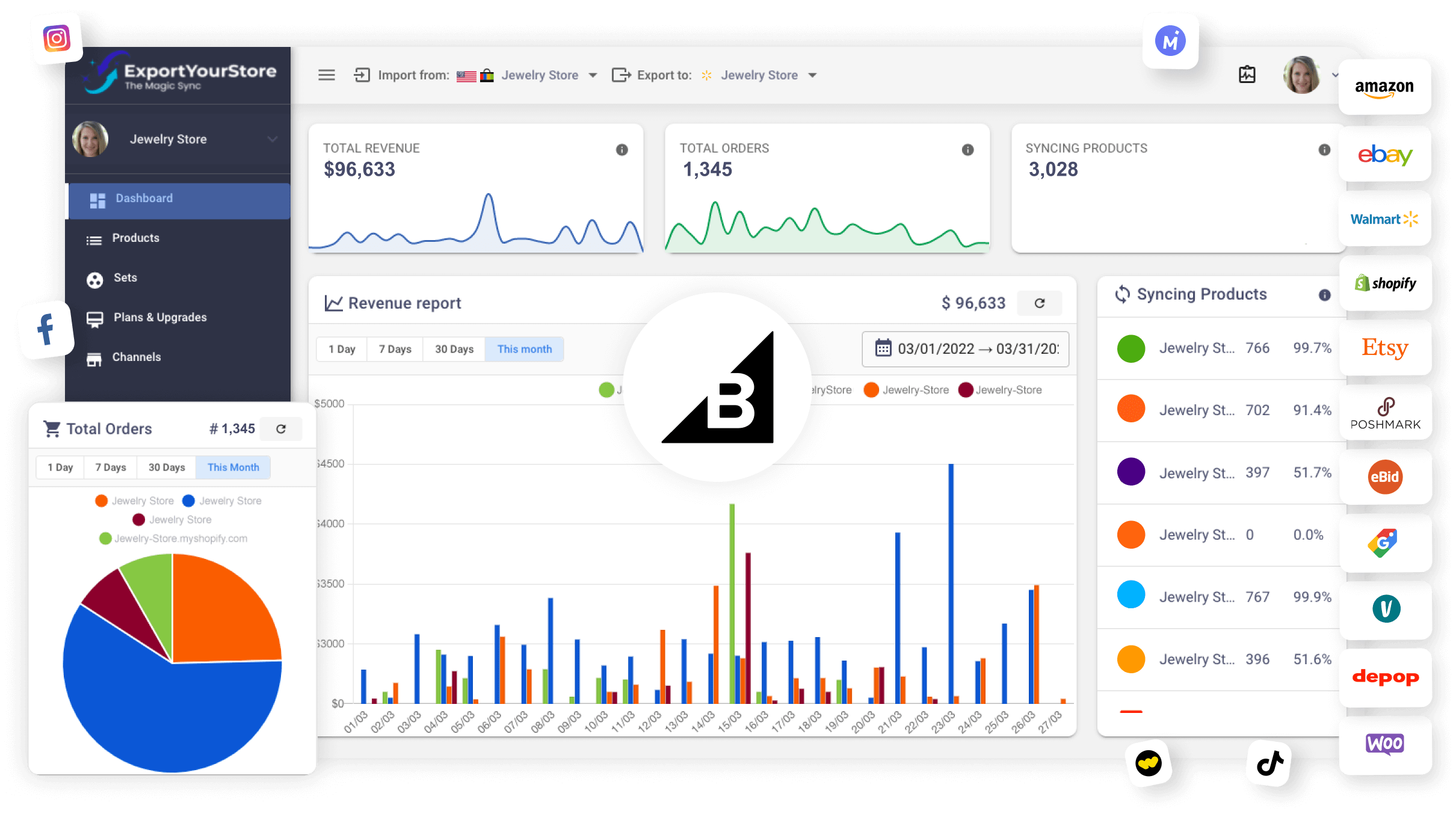The height and width of the screenshot is (814, 1456).
Task: Click the Import from arrow icon
Action: (362, 75)
